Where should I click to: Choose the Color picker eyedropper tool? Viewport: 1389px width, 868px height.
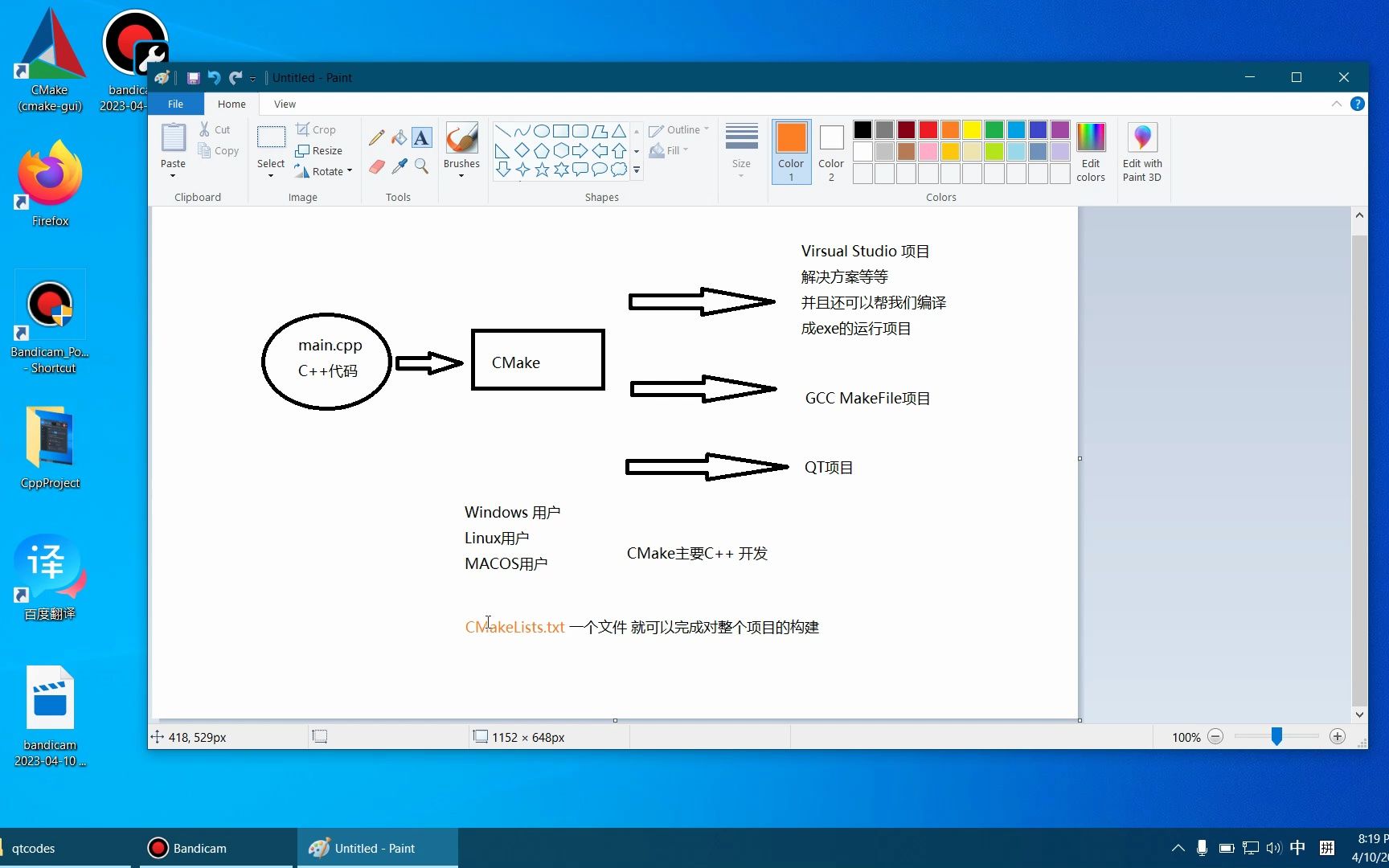click(x=399, y=166)
